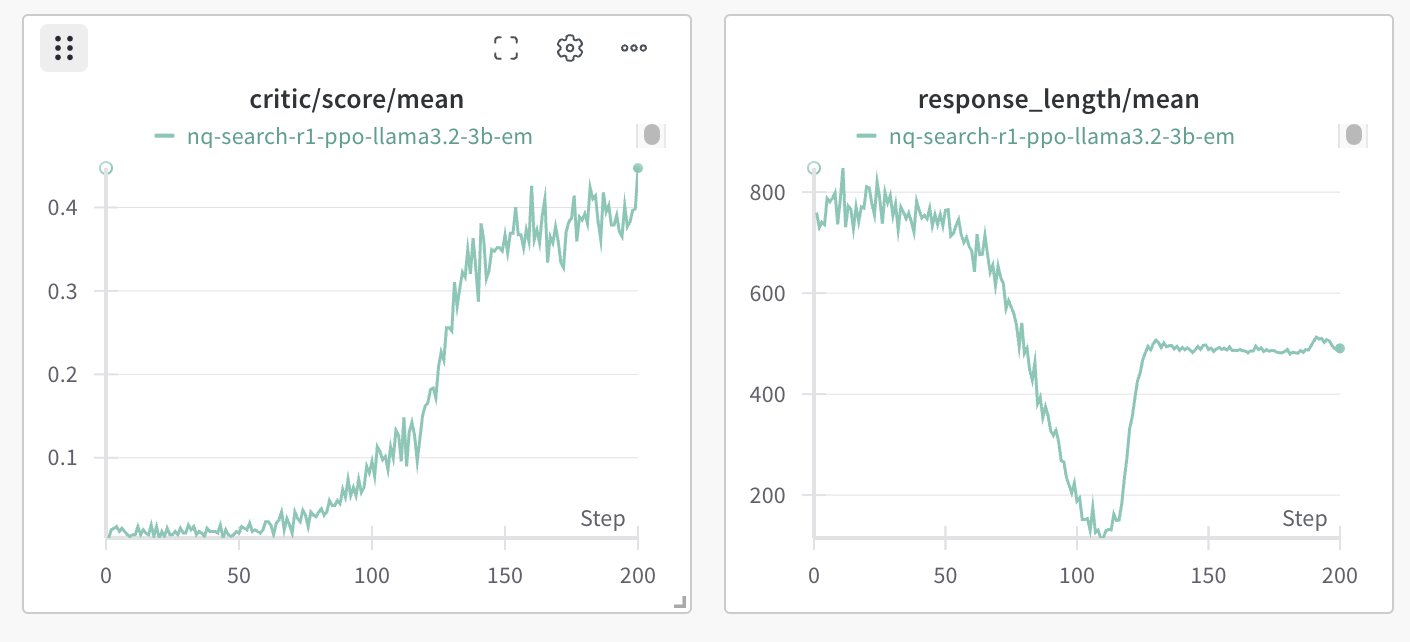Grab the drag handle on critic/score/mean panel
This screenshot has width=1410, height=642.
coord(64,47)
